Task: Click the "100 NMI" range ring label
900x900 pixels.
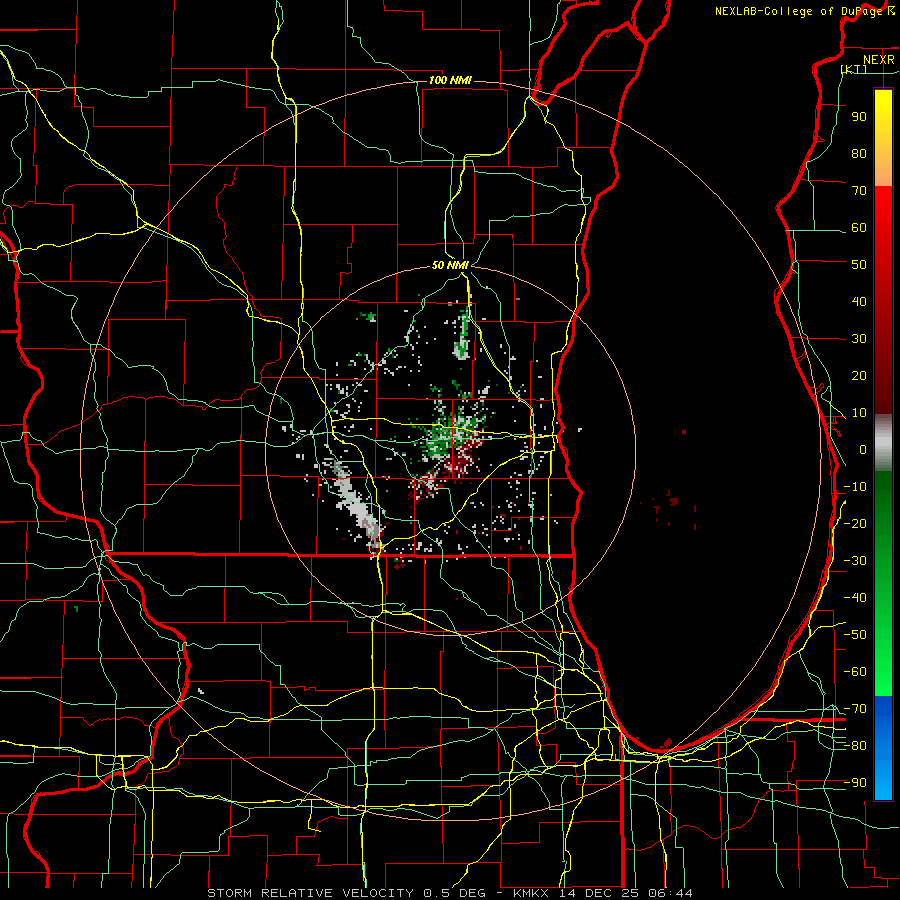Action: click(450, 80)
